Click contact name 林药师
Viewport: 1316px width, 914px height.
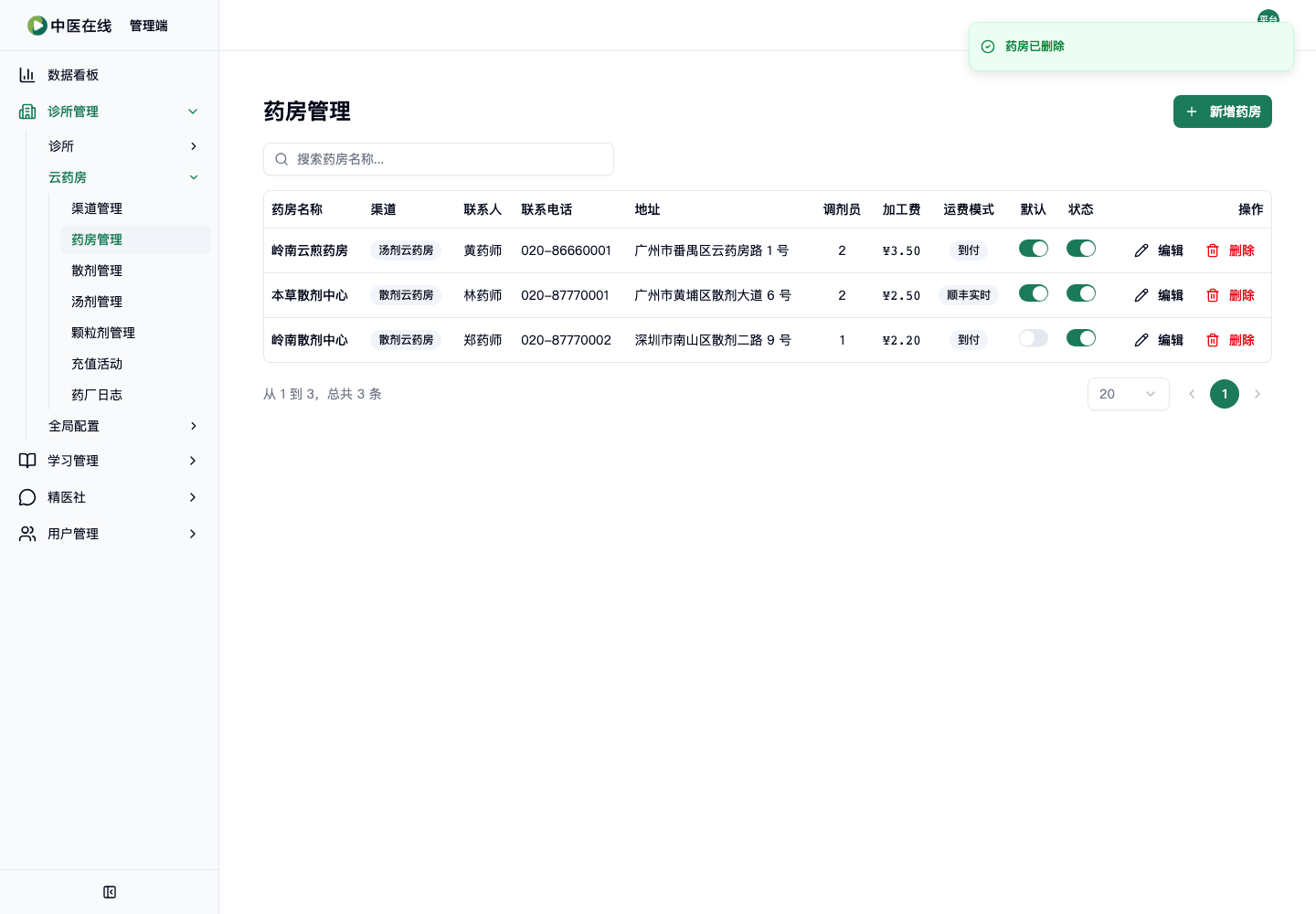[483, 295]
